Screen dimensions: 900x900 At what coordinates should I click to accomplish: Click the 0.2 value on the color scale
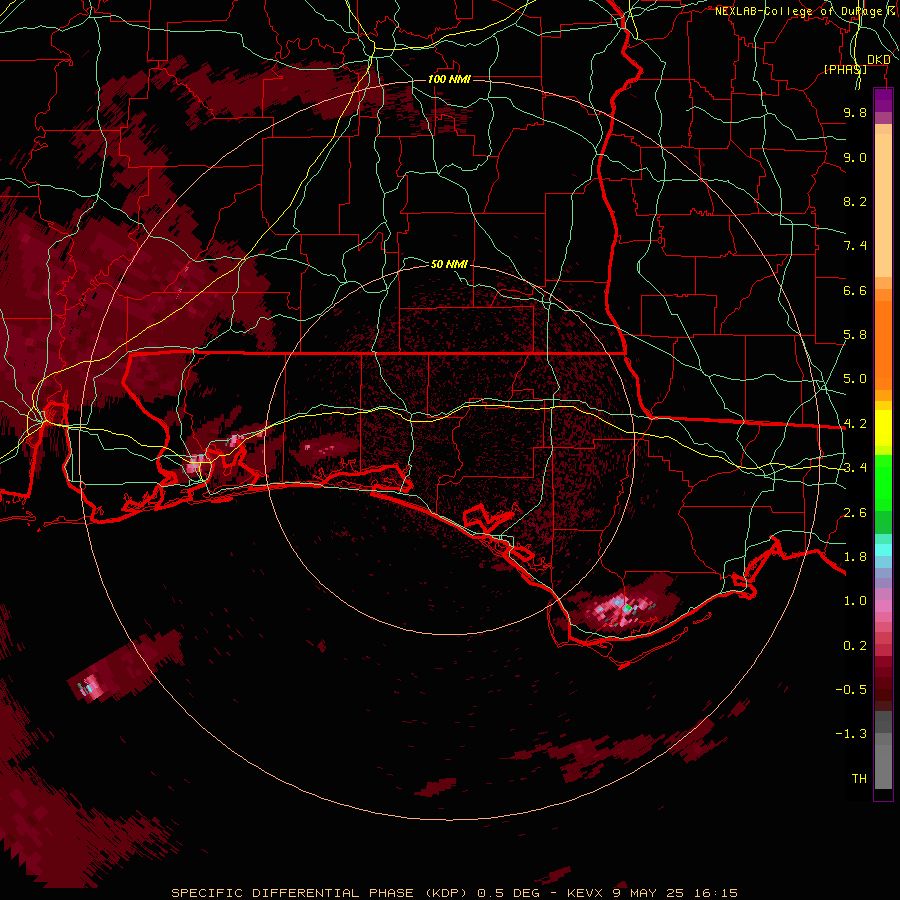point(855,646)
